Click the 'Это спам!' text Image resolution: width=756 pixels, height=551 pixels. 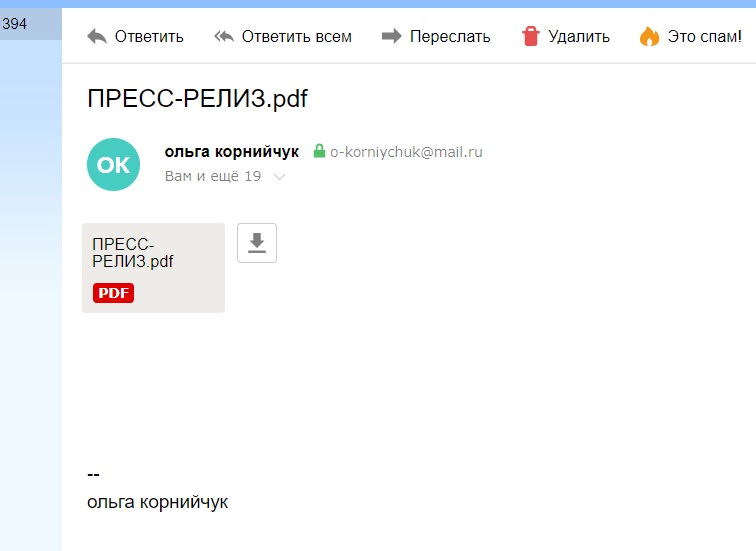pos(704,37)
